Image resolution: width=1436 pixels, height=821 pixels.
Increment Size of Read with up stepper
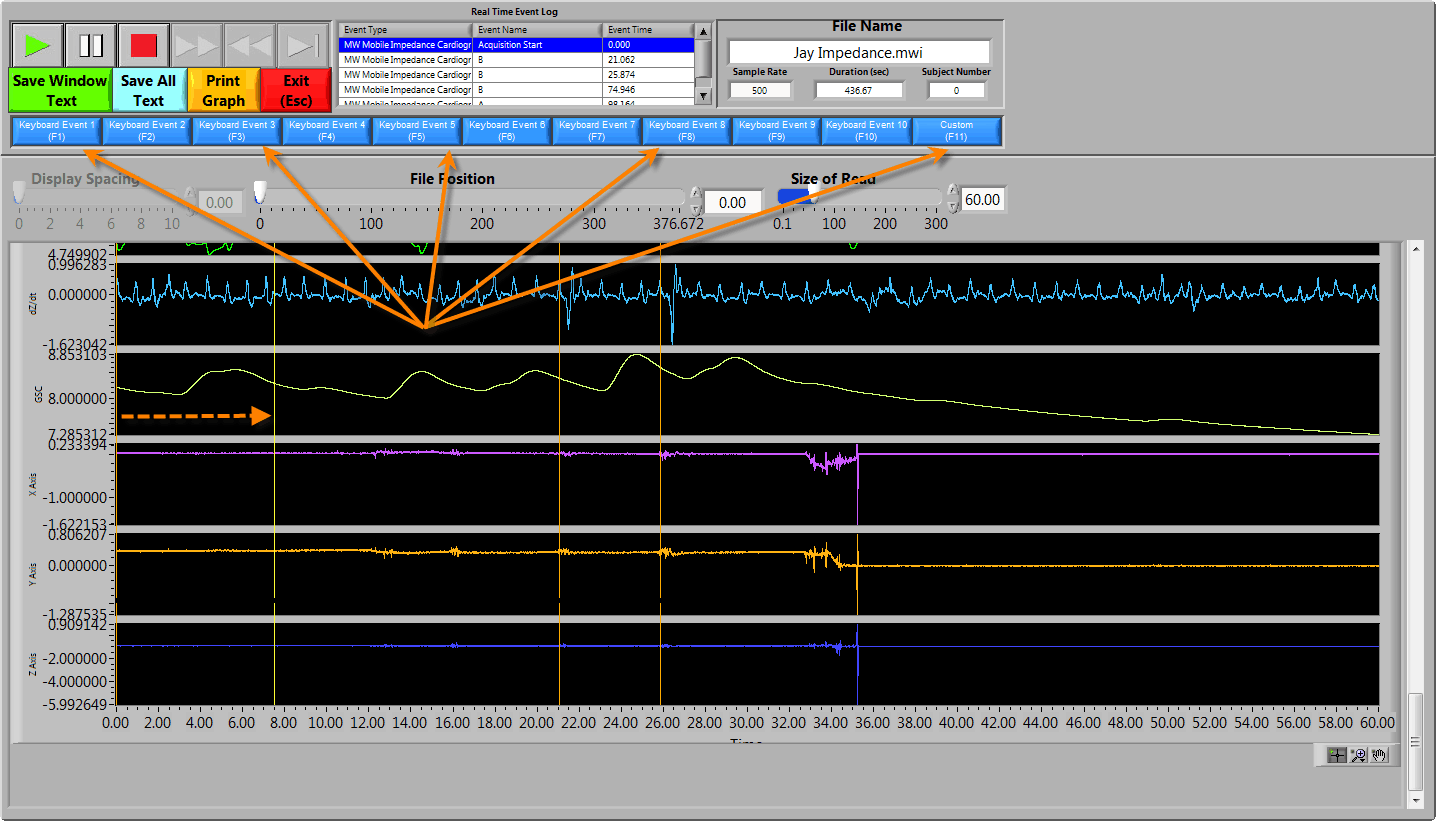pos(953,191)
